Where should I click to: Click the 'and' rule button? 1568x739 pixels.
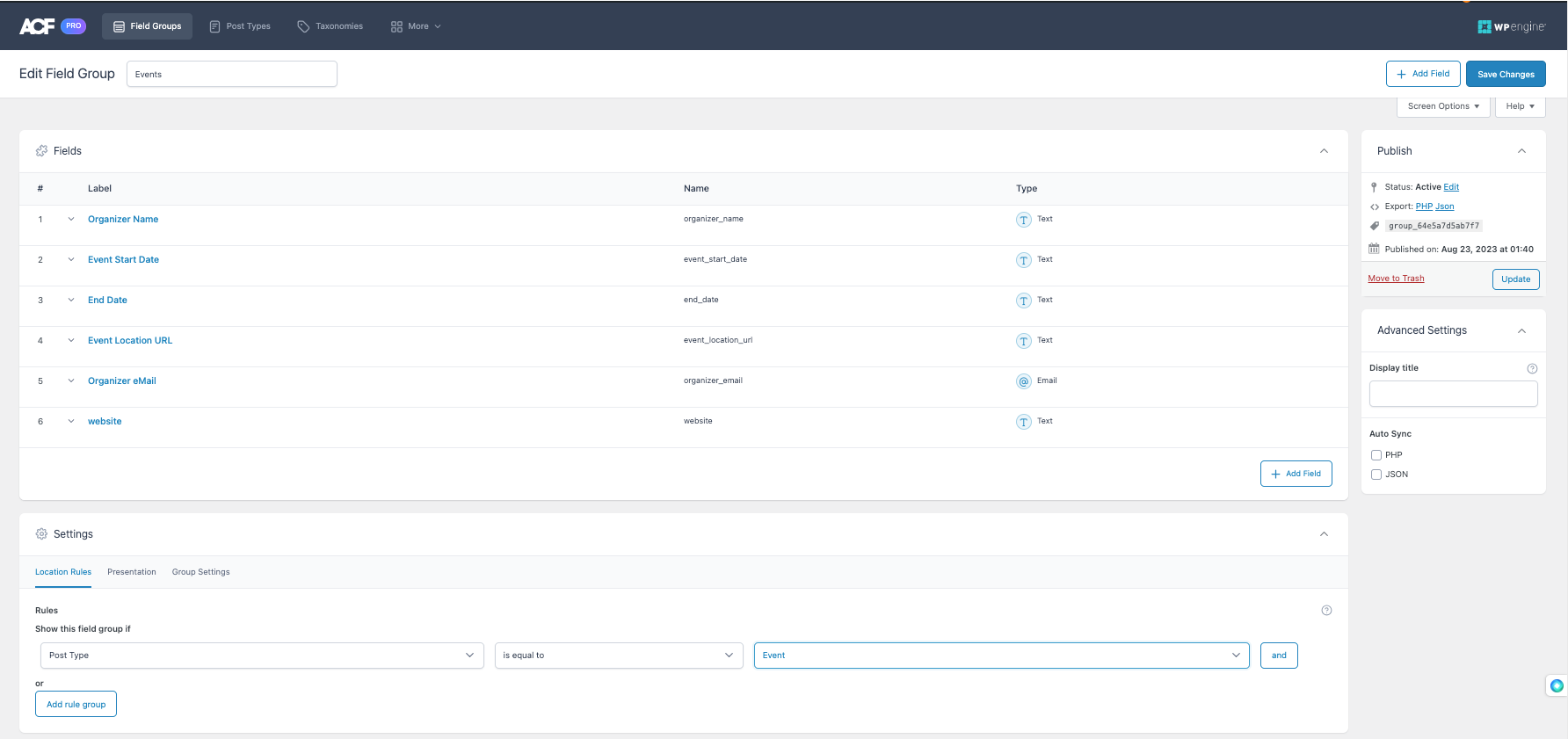pos(1279,656)
